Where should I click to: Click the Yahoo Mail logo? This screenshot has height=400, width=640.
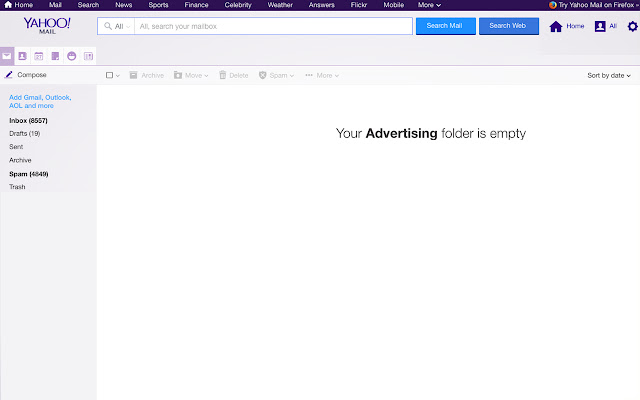coord(47,25)
